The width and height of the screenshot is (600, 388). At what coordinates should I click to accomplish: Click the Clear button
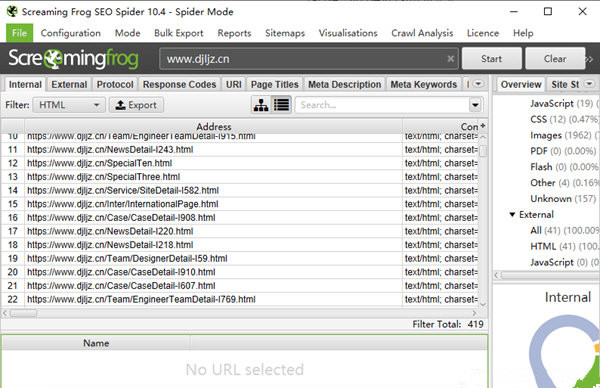point(555,59)
